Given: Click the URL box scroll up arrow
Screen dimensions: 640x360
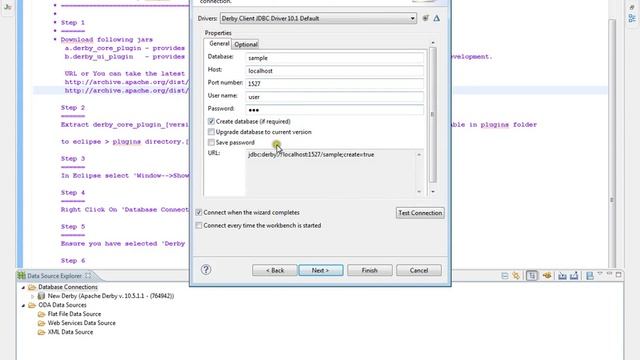Looking at the screenshot, I should pos(419,155).
